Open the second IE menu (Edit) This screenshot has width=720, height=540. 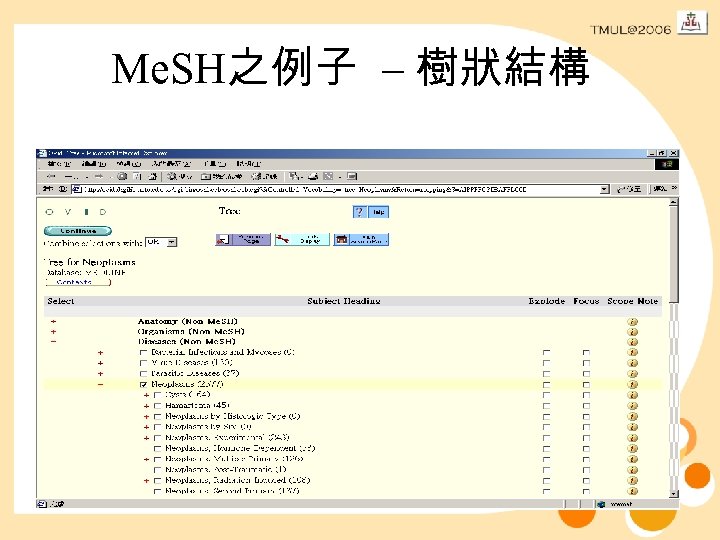(94, 163)
